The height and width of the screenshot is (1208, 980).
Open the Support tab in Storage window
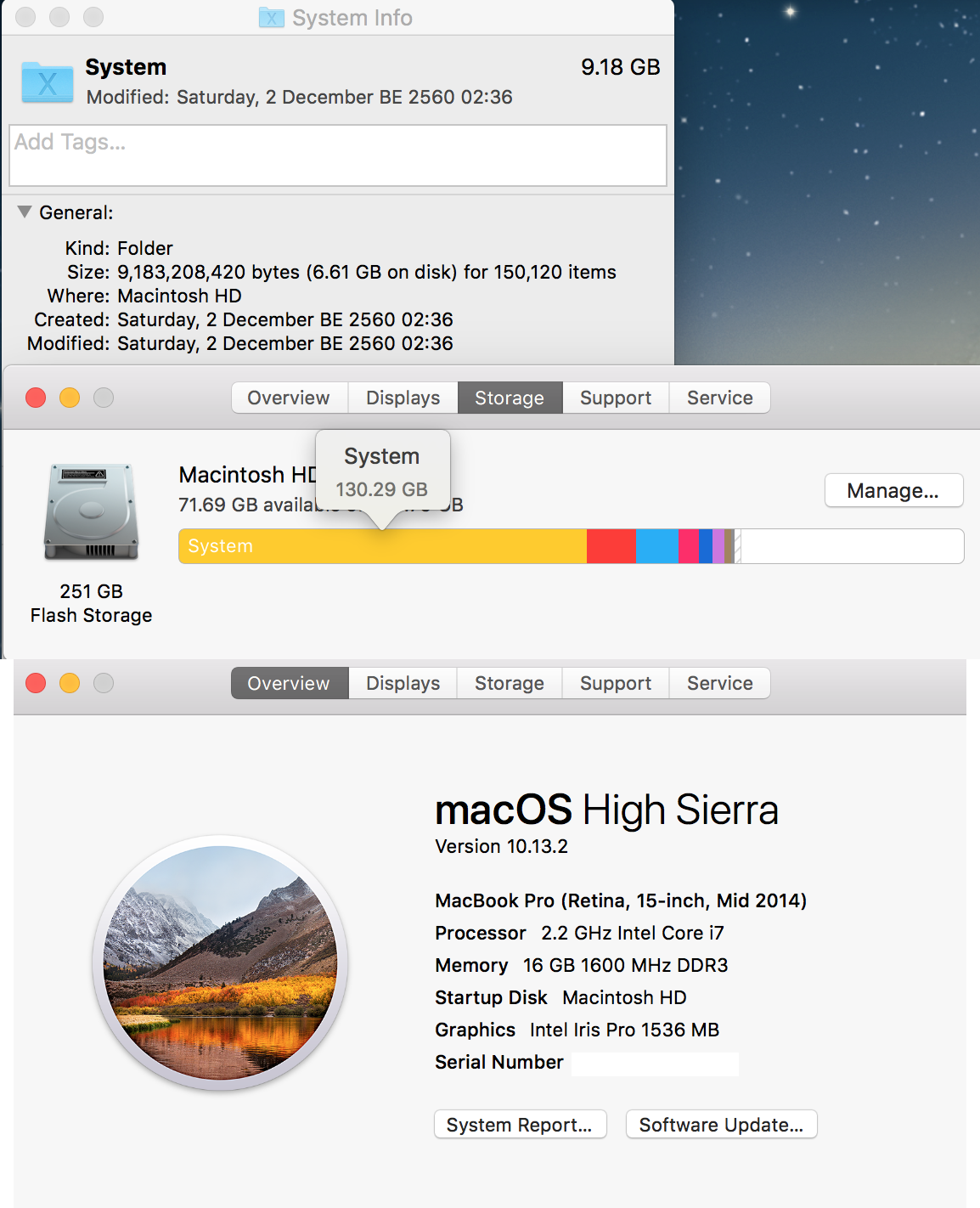tap(616, 398)
